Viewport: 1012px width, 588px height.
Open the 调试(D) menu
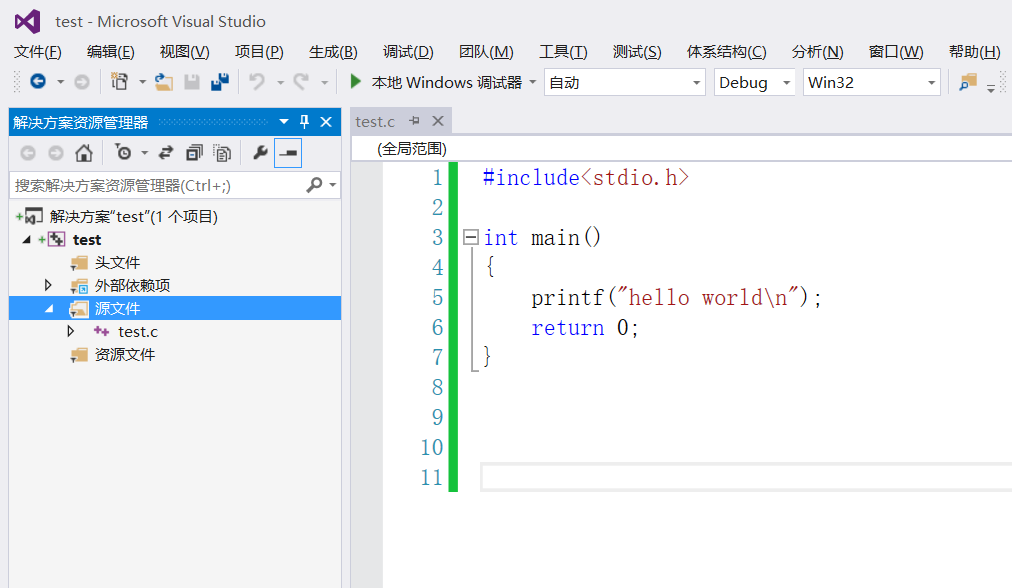pyautogui.click(x=408, y=52)
